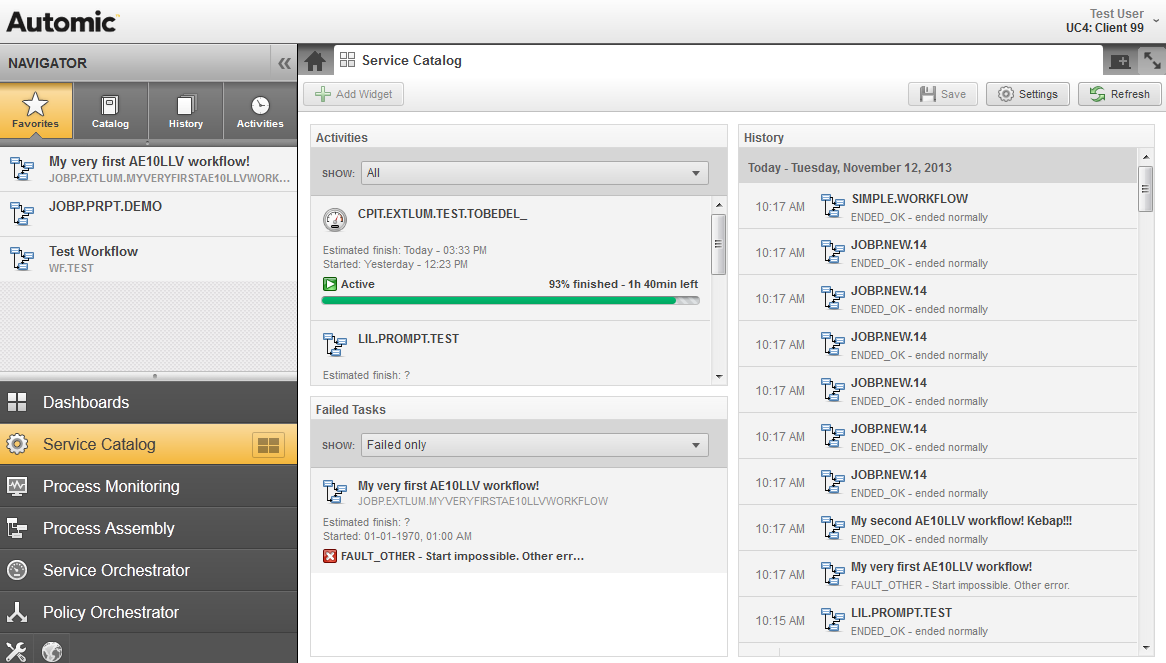Image resolution: width=1166 pixels, height=663 pixels.
Task: Click the History panel vertical scrollbar thumb
Action: 1146,189
